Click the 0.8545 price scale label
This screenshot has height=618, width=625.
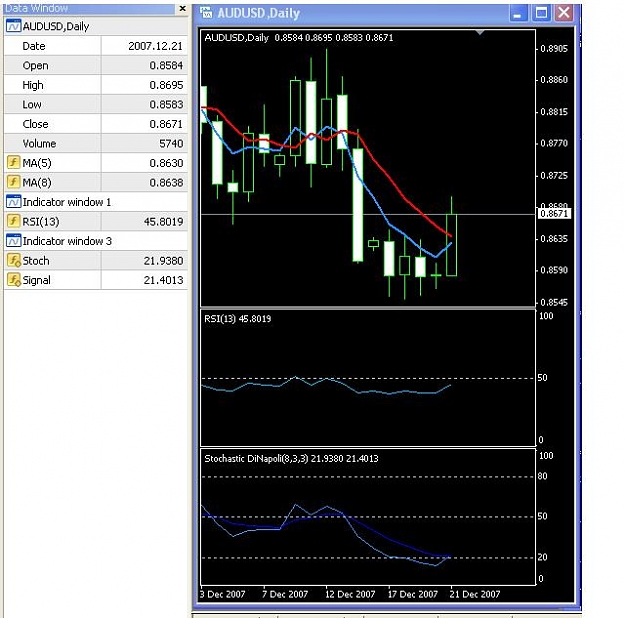[554, 302]
